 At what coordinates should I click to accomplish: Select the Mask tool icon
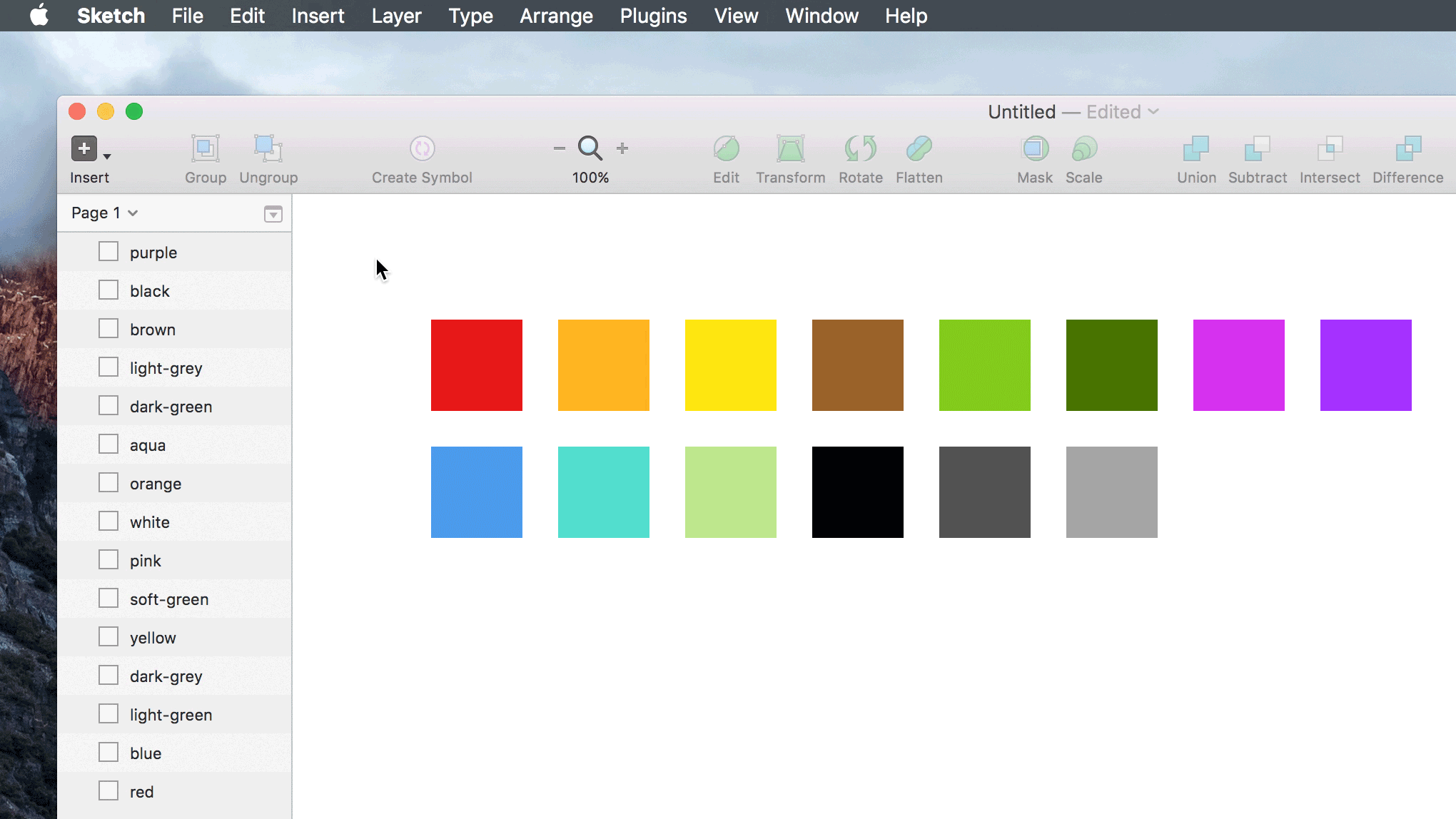pos(1034,149)
